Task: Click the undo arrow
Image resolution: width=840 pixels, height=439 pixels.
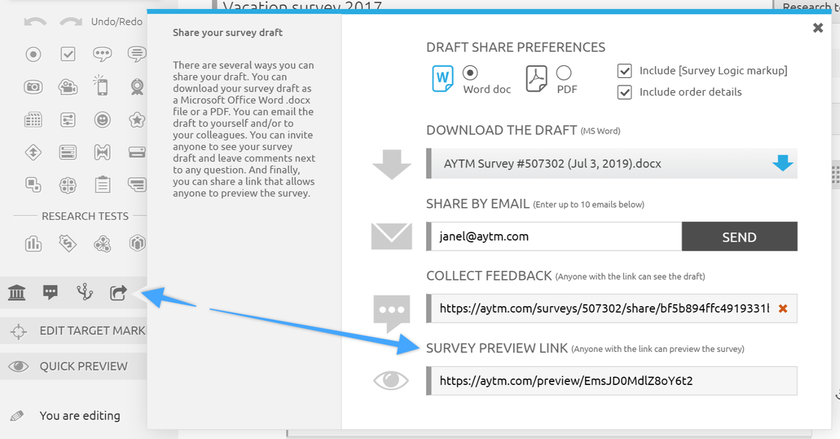Action: (x=33, y=22)
